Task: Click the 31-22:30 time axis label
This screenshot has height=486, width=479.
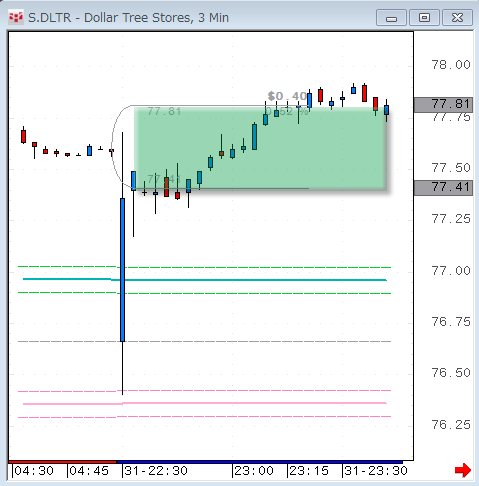Action: (156, 471)
